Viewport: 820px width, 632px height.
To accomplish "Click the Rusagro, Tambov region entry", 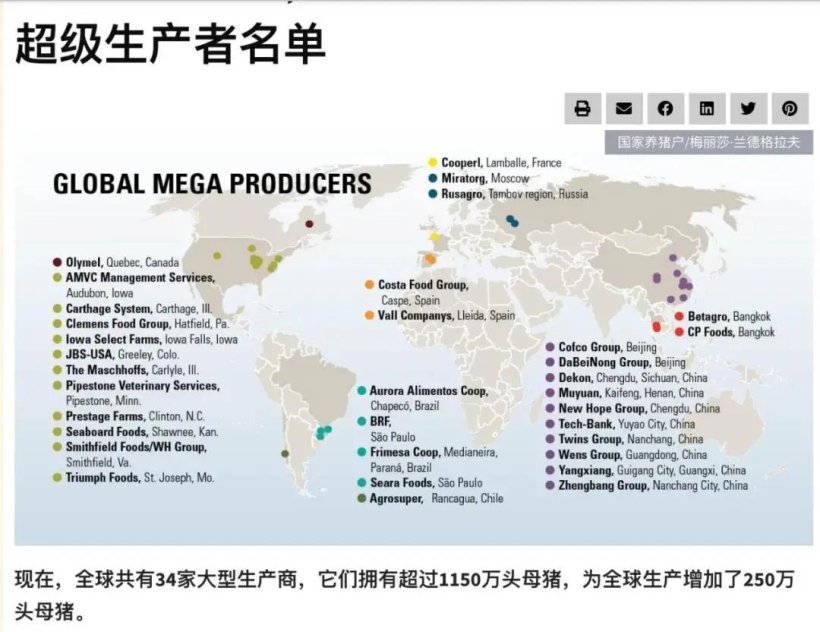I will tap(508, 194).
